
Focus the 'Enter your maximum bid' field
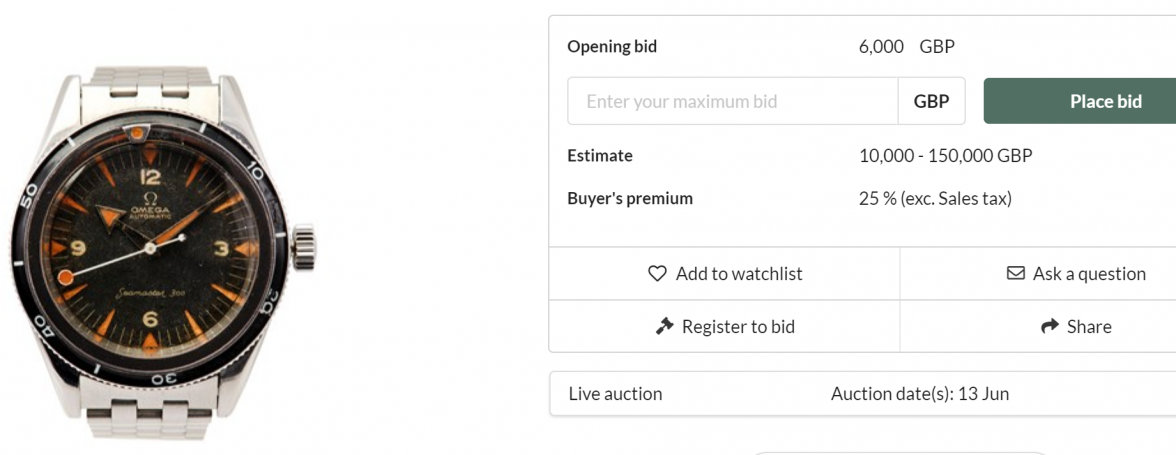tap(732, 101)
